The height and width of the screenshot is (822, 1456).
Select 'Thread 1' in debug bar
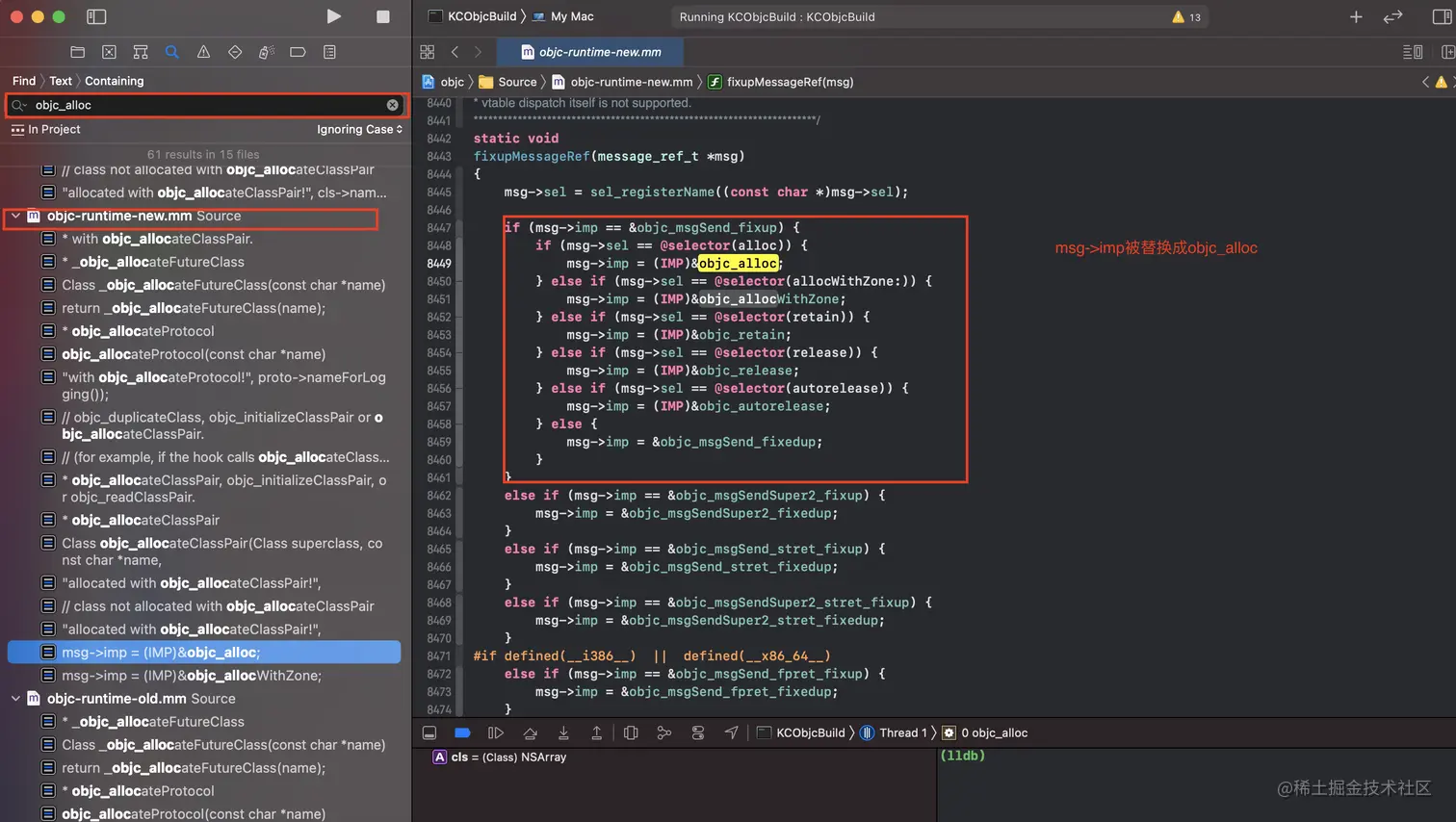click(893, 733)
